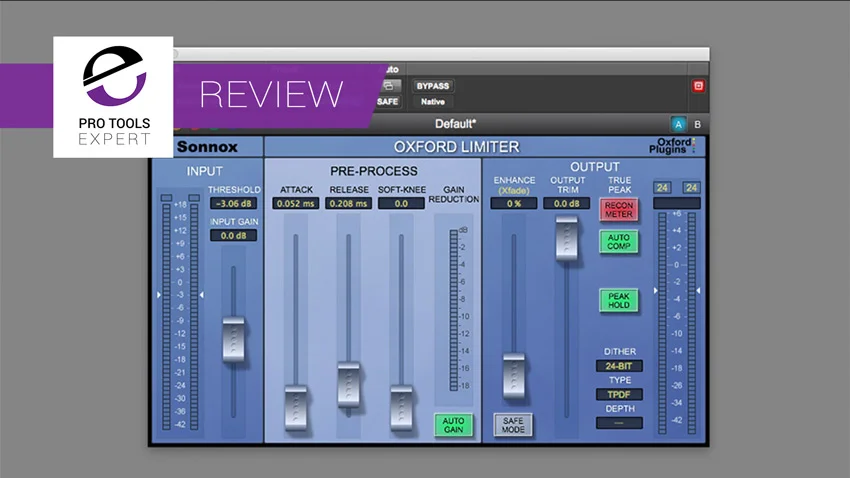Click the red target button in plugin header

[698, 86]
